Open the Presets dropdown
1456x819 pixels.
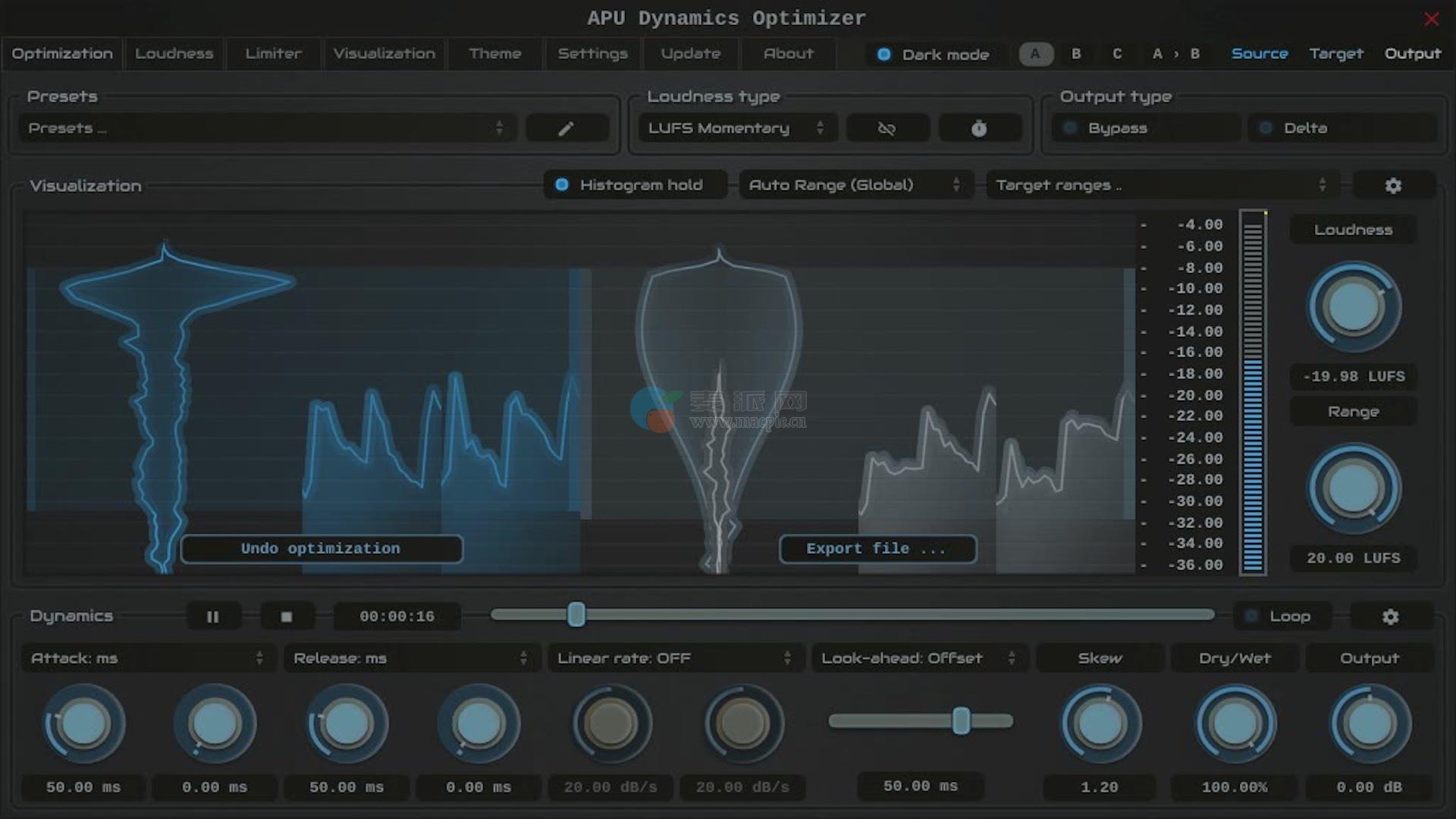point(267,128)
